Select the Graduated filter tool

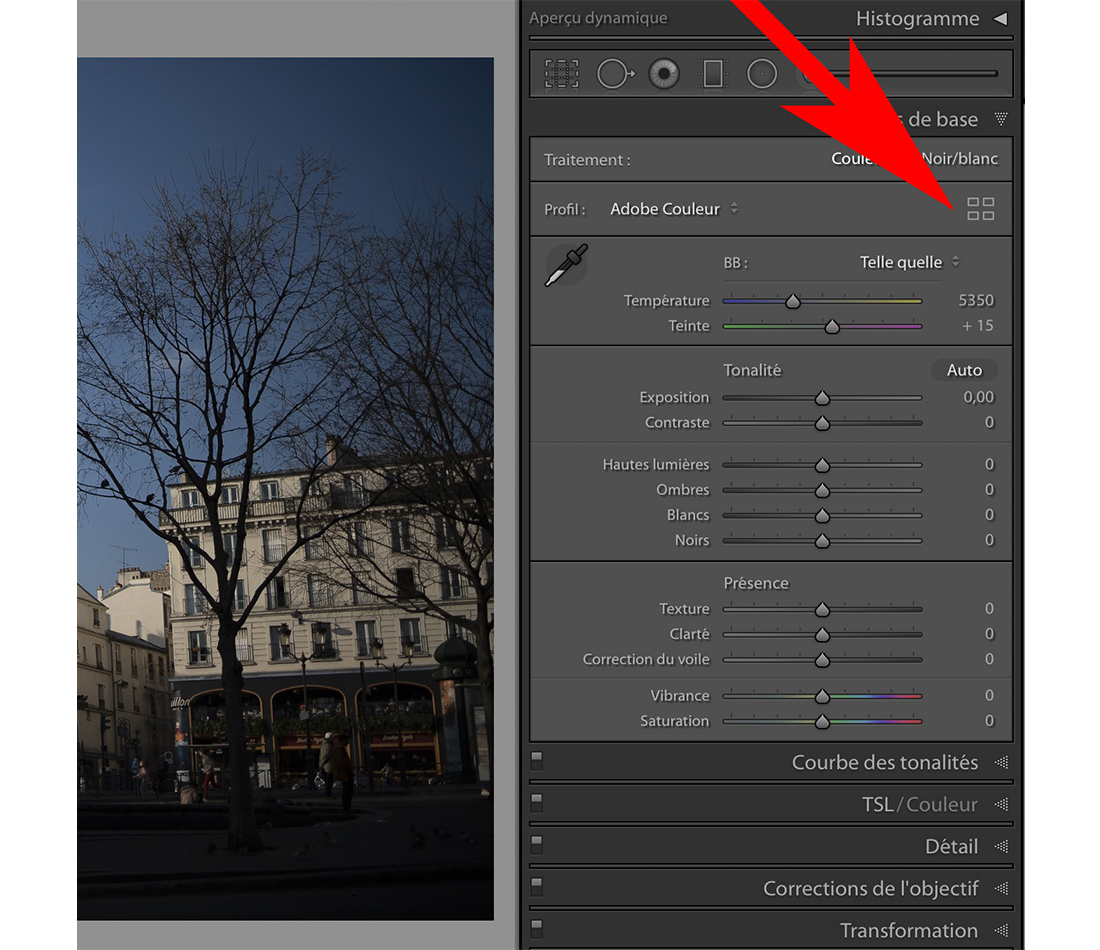pyautogui.click(x=713, y=74)
